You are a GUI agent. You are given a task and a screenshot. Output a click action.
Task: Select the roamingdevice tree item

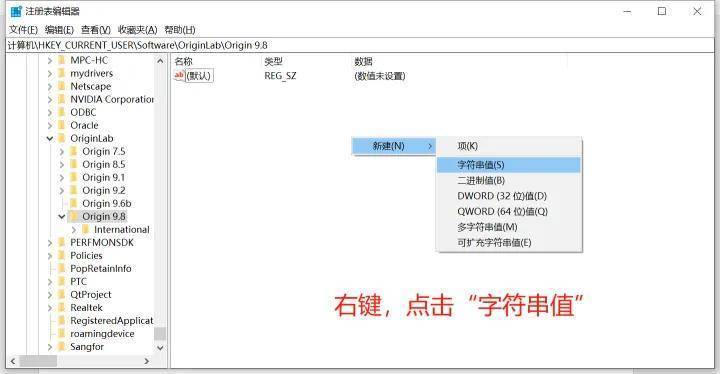coord(102,334)
